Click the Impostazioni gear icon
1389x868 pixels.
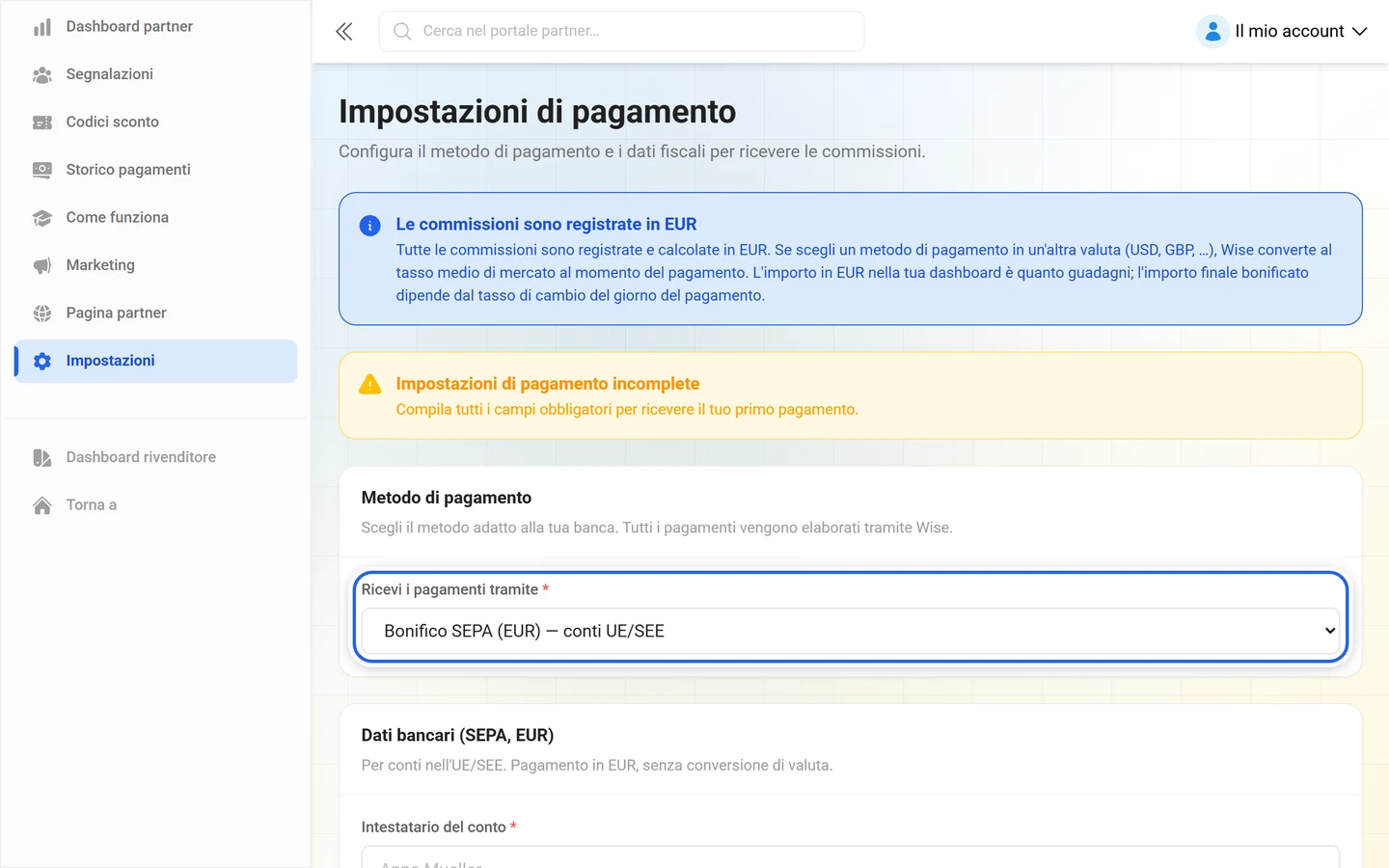tap(42, 361)
